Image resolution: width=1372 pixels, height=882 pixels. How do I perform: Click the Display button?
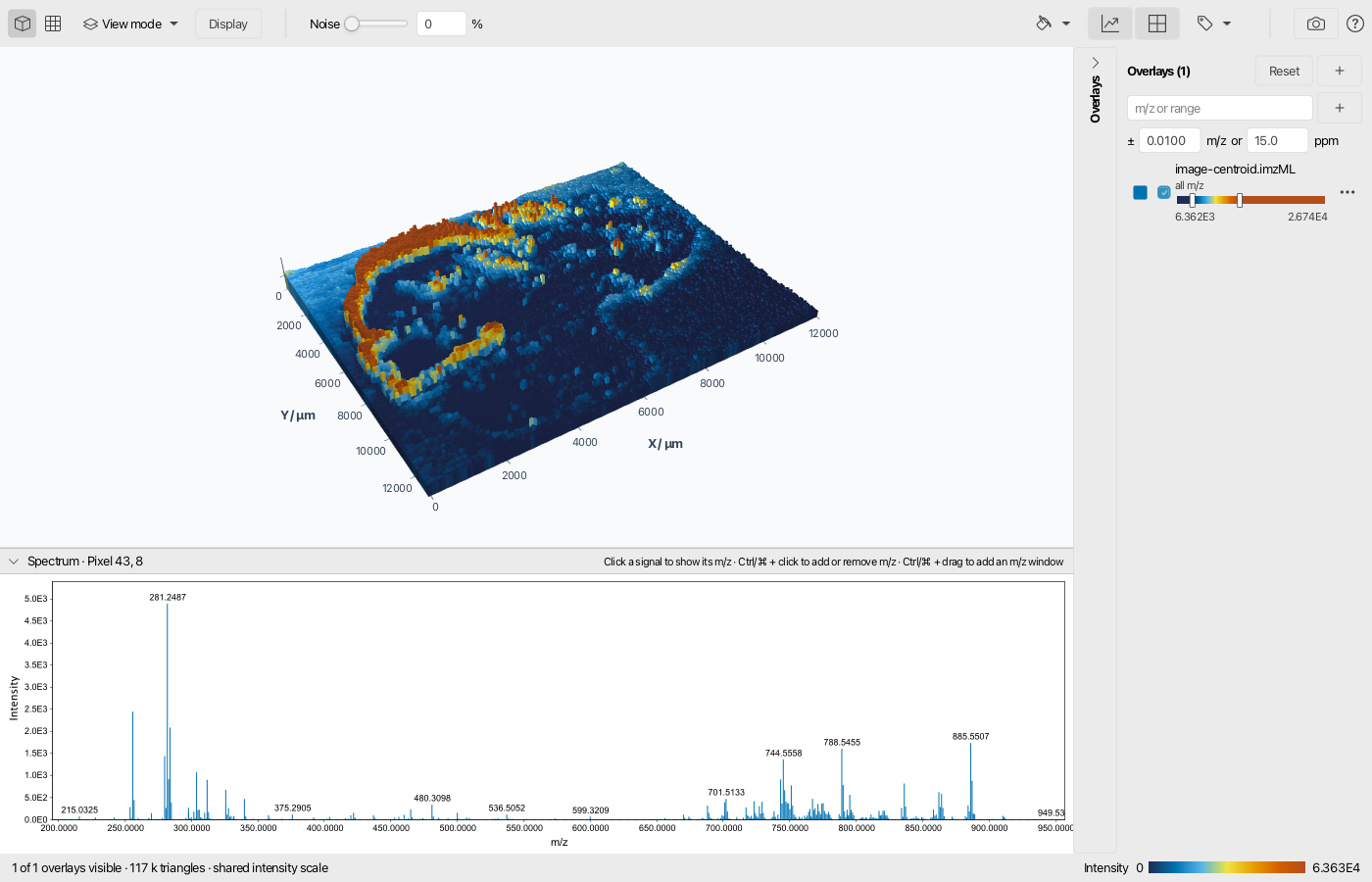228,24
